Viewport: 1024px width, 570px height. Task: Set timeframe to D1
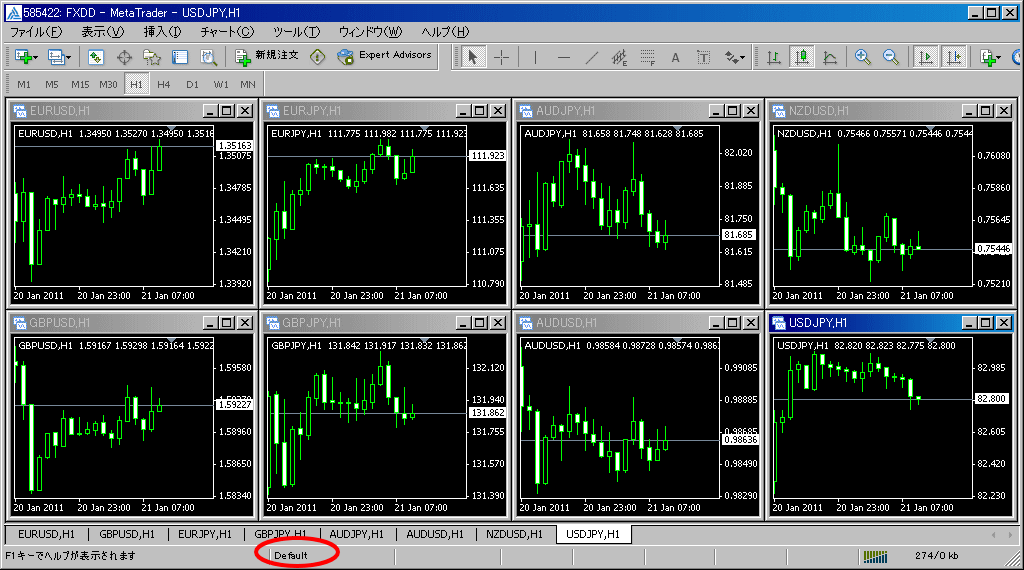[192, 84]
